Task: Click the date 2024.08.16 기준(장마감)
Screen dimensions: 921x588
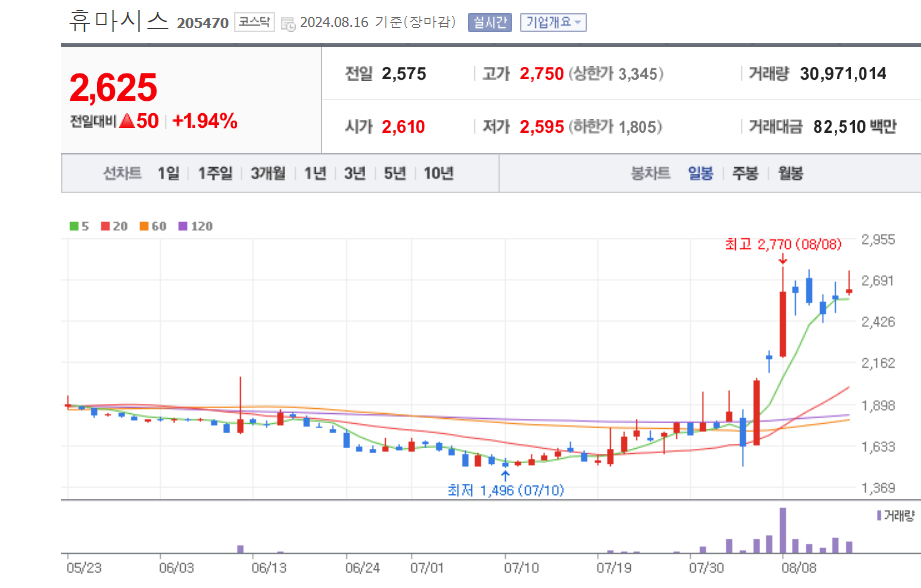Action: (x=378, y=22)
